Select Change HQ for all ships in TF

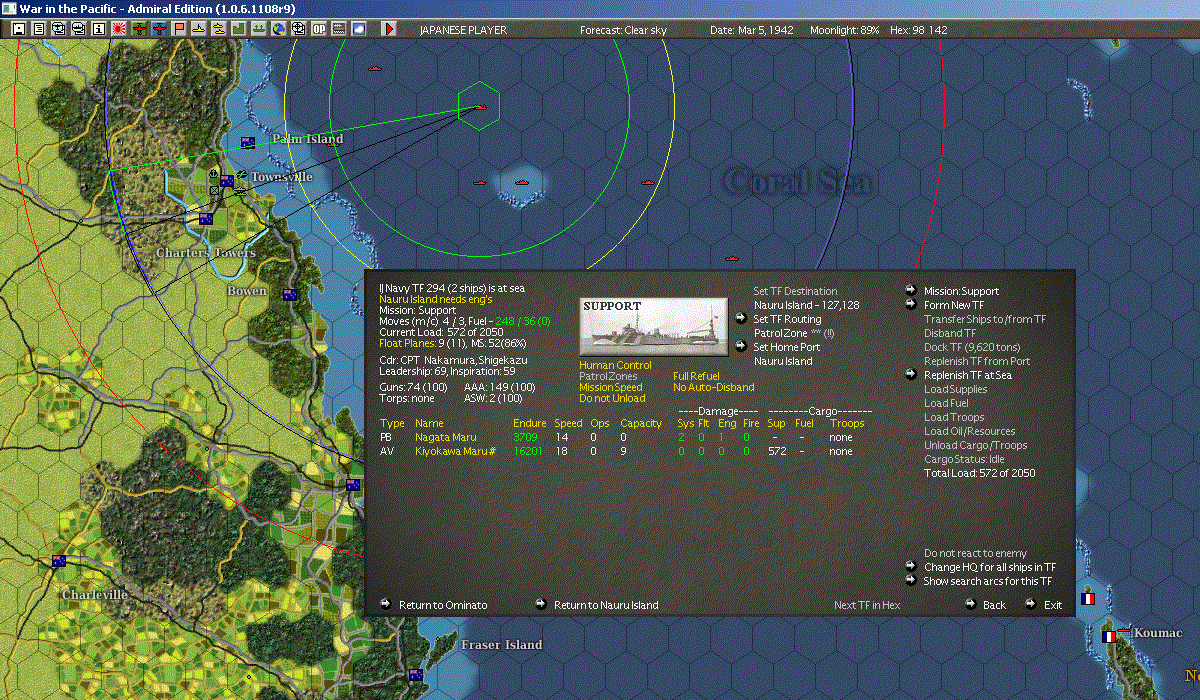(x=989, y=568)
